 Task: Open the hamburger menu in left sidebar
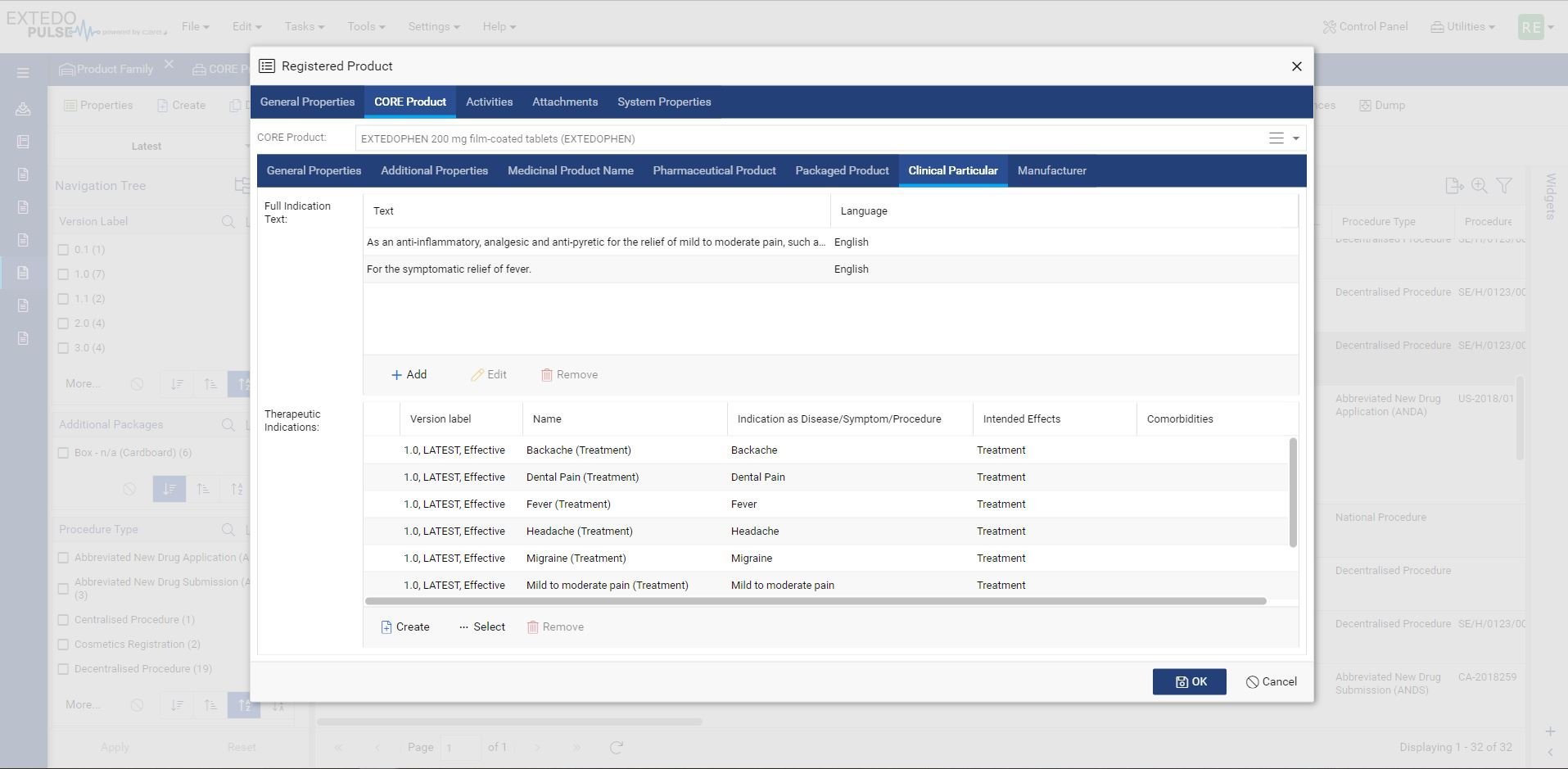point(23,73)
